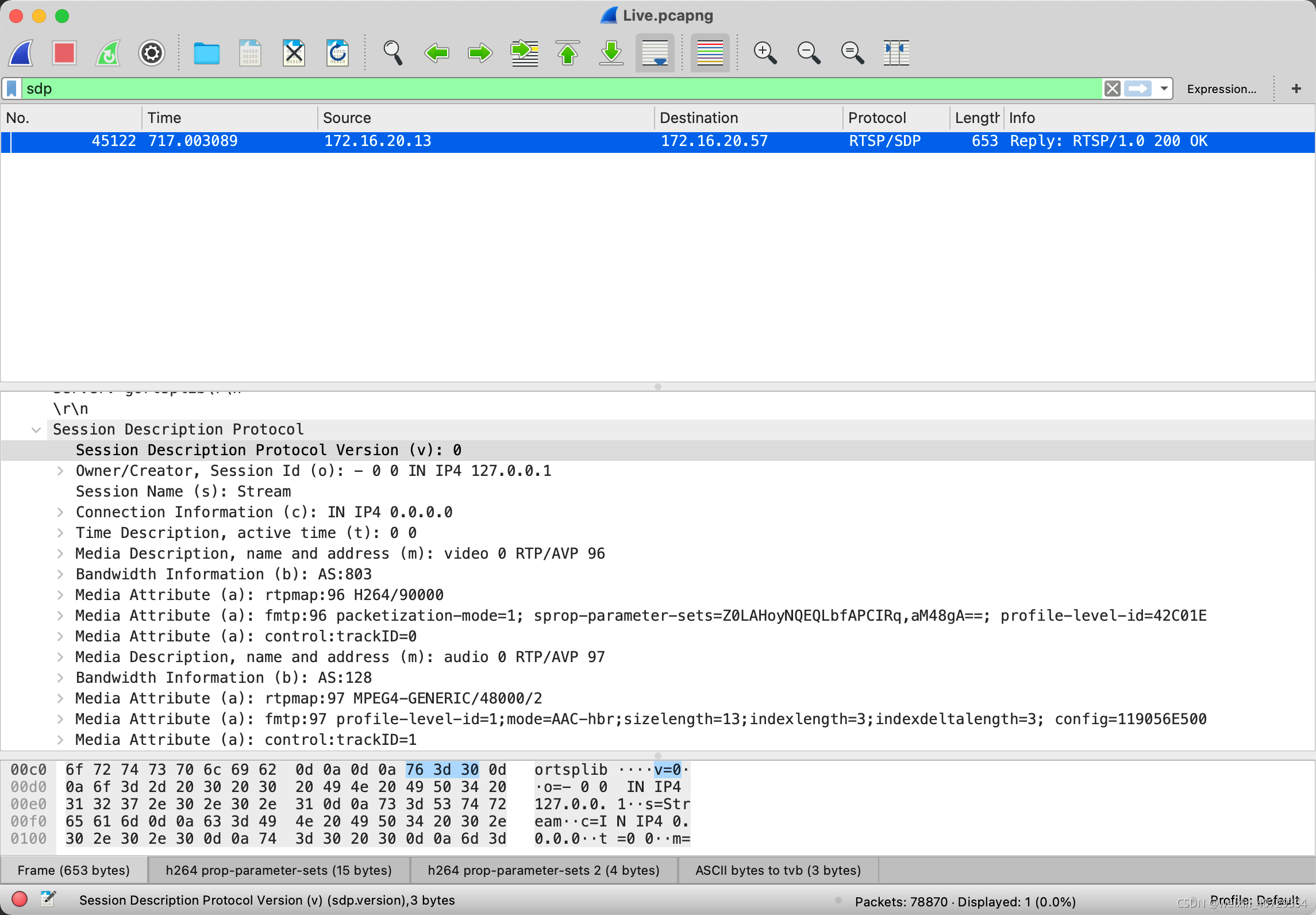
Task: Open a capture file with folder icon
Action: [x=206, y=53]
